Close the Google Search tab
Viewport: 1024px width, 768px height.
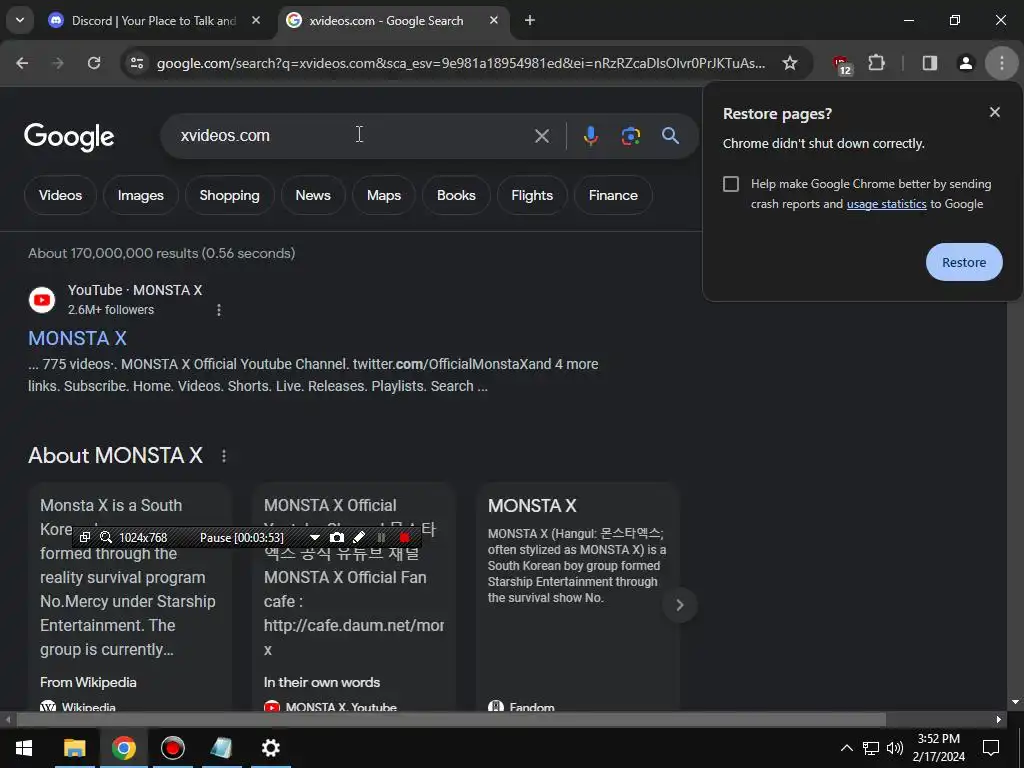(494, 20)
